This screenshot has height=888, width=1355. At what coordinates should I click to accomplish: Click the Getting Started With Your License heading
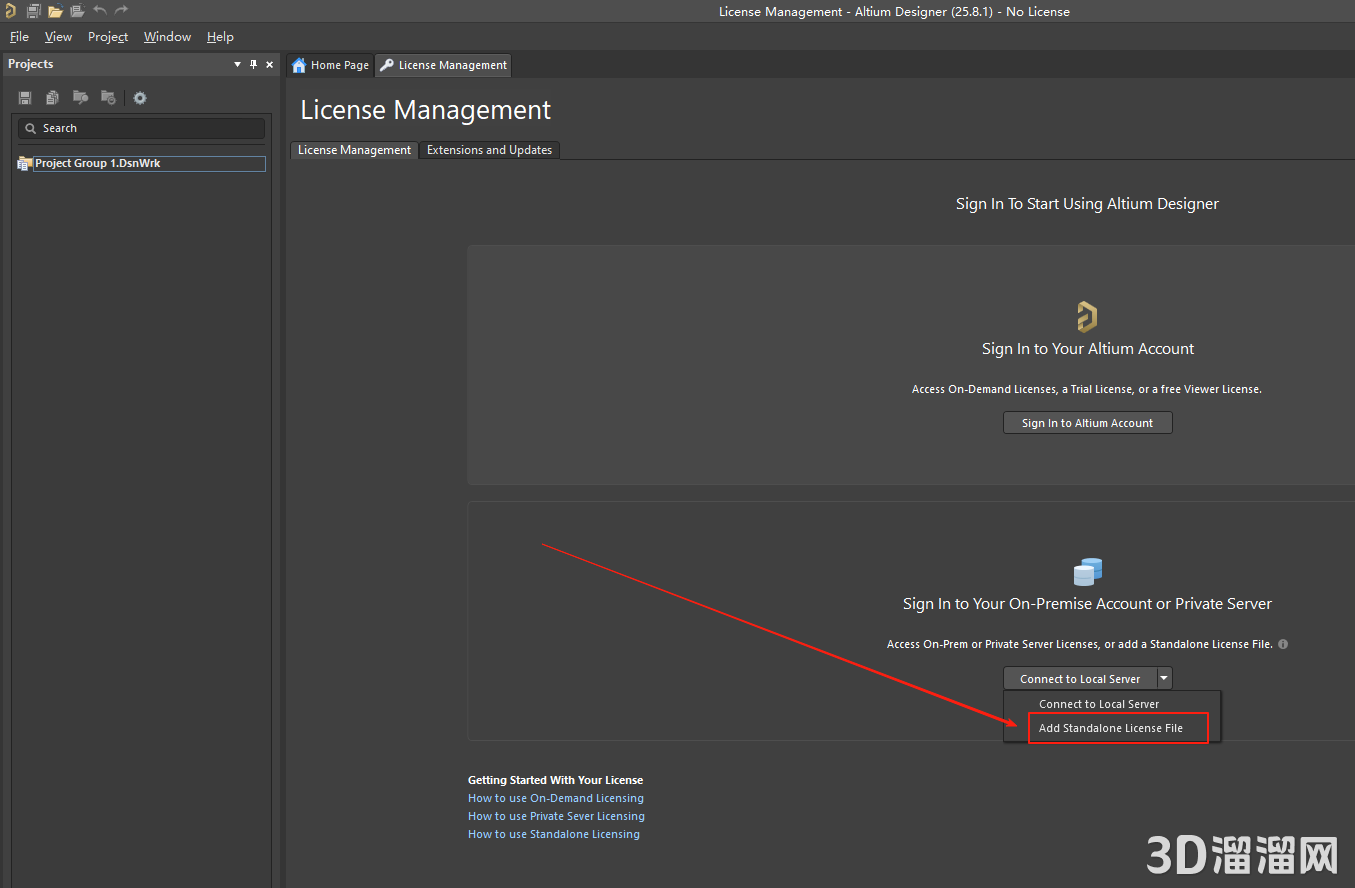[x=555, y=780]
